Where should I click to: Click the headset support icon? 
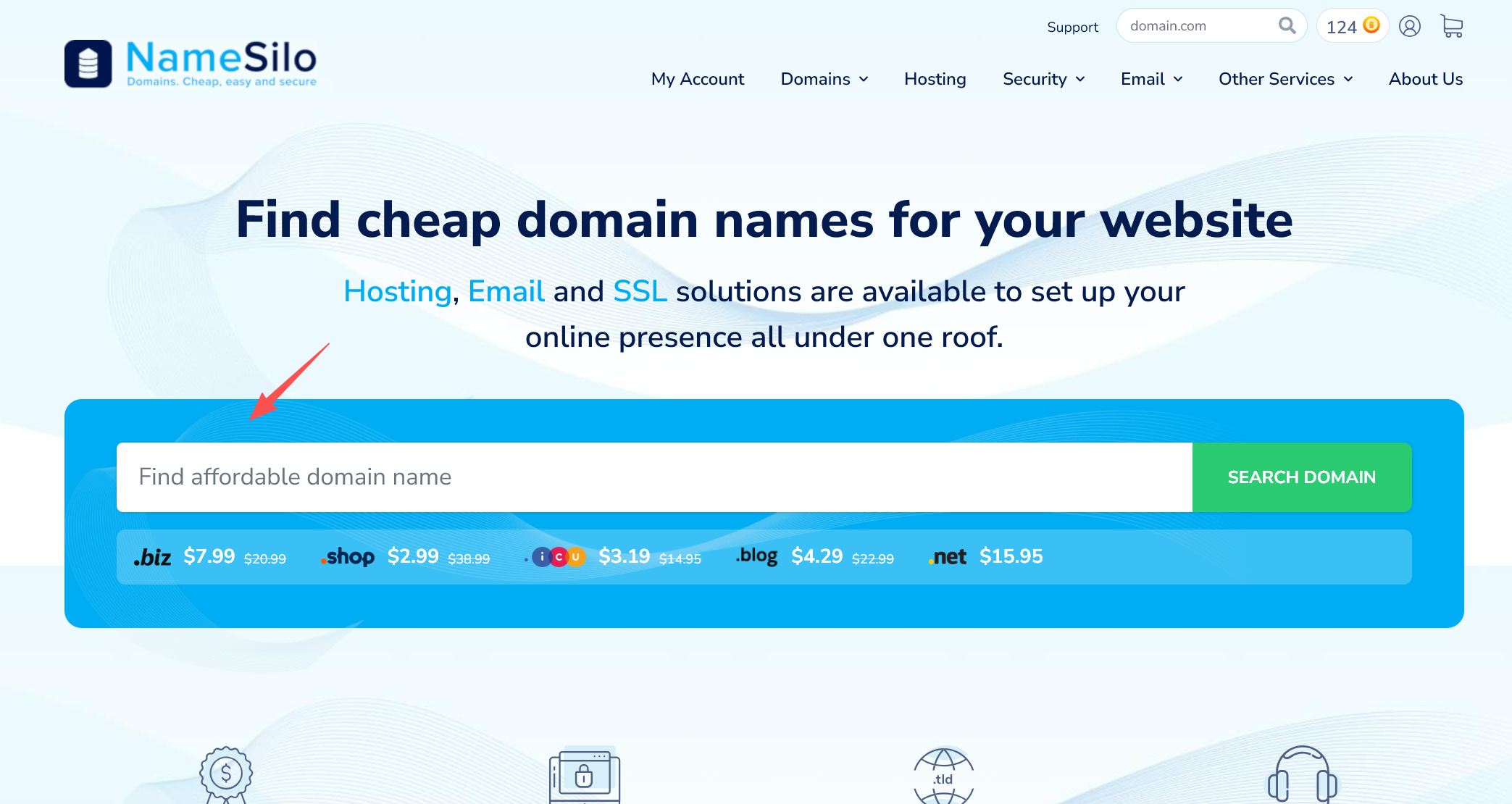pos(1301,776)
